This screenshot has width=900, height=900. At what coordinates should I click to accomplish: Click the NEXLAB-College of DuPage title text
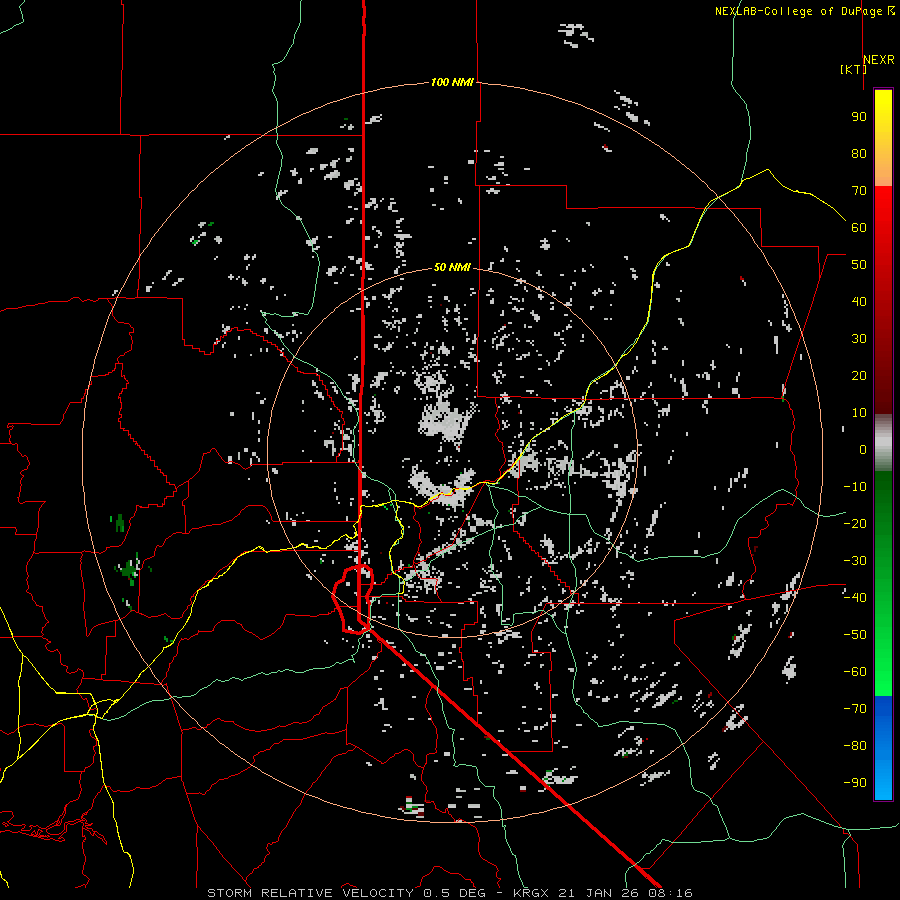[x=800, y=11]
